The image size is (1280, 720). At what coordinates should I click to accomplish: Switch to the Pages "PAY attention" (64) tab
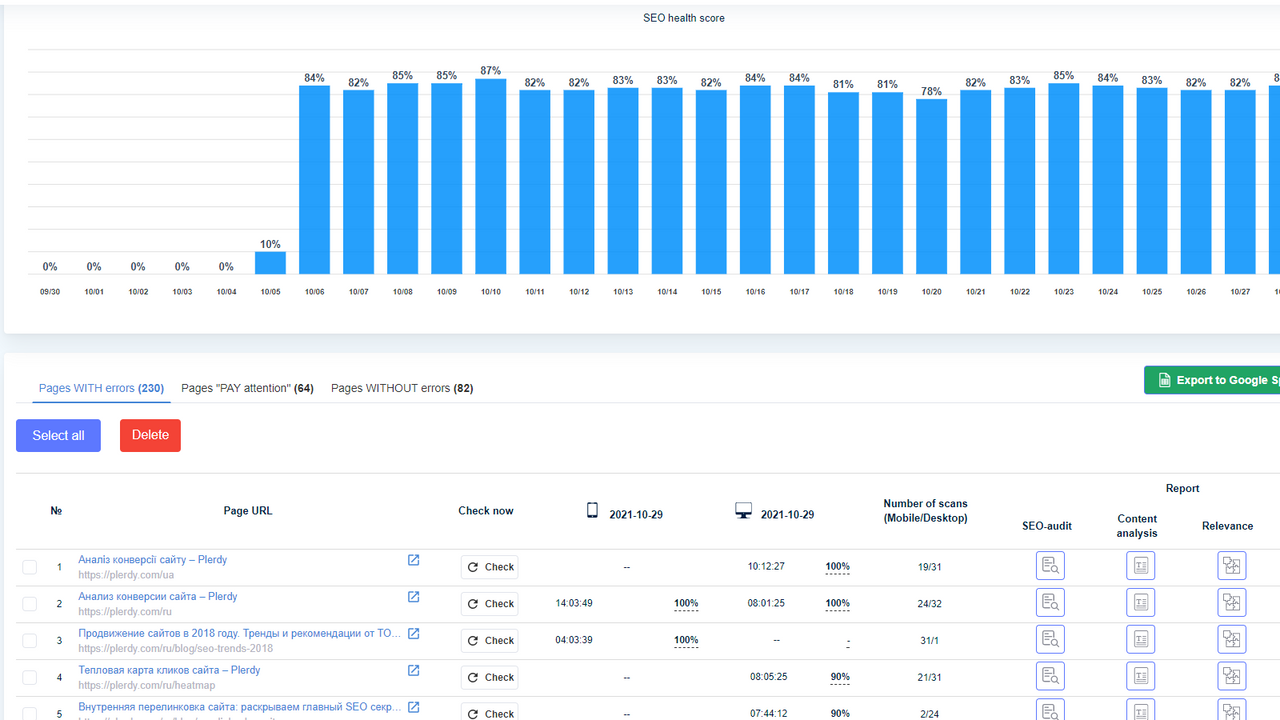point(247,388)
